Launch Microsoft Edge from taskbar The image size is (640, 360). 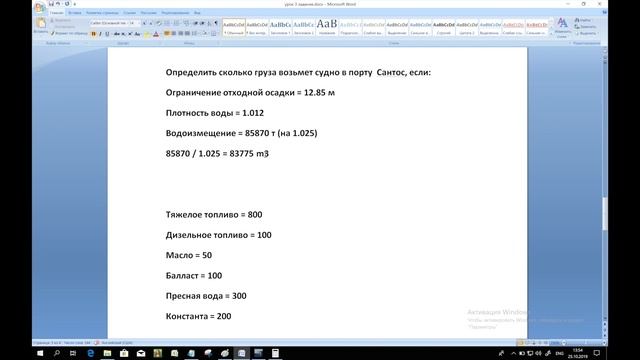pos(91,353)
